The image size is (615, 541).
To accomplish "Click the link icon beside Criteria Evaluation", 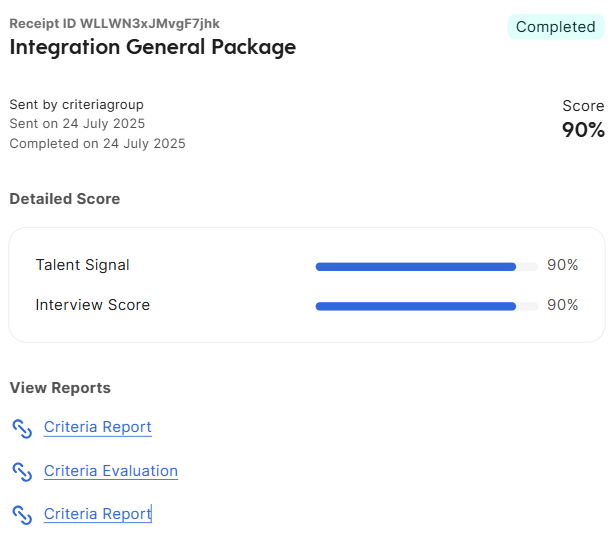I will (x=22, y=472).
